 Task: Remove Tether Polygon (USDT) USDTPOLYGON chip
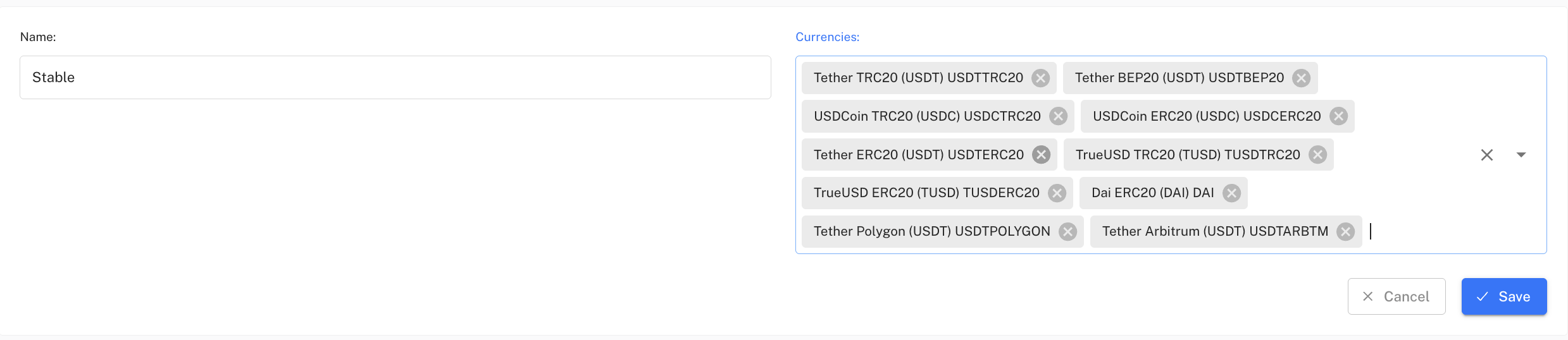click(1067, 231)
